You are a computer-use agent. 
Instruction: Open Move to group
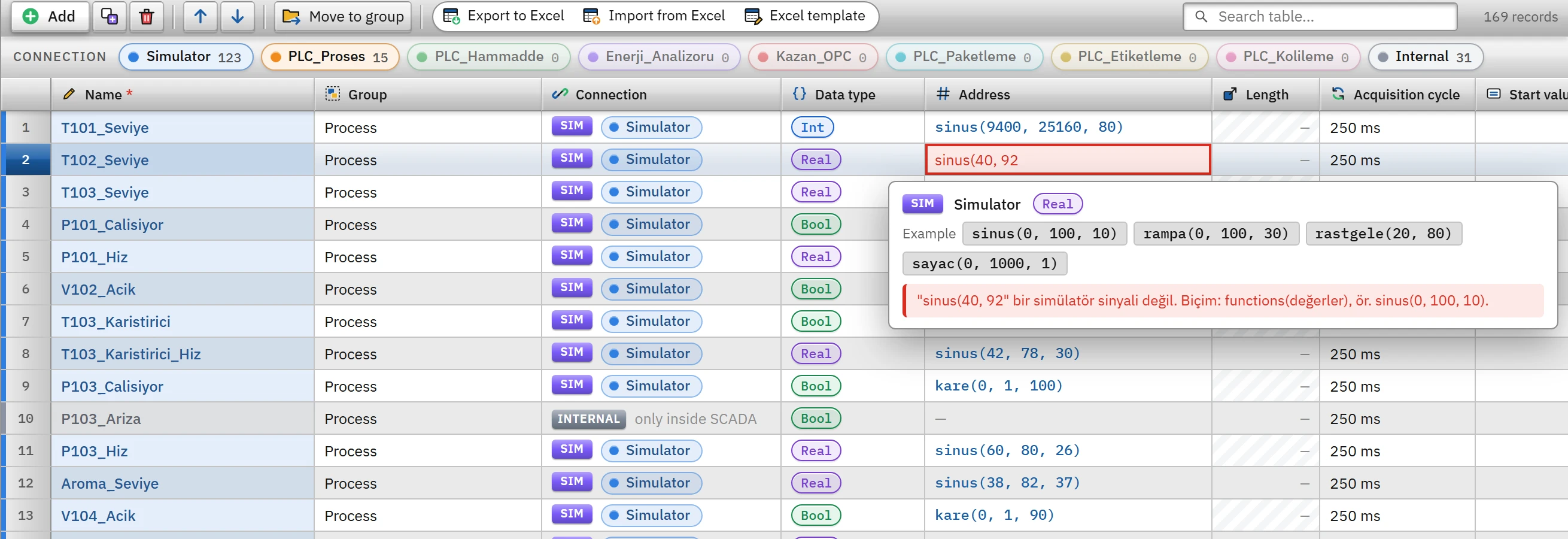pyautogui.click(x=344, y=16)
